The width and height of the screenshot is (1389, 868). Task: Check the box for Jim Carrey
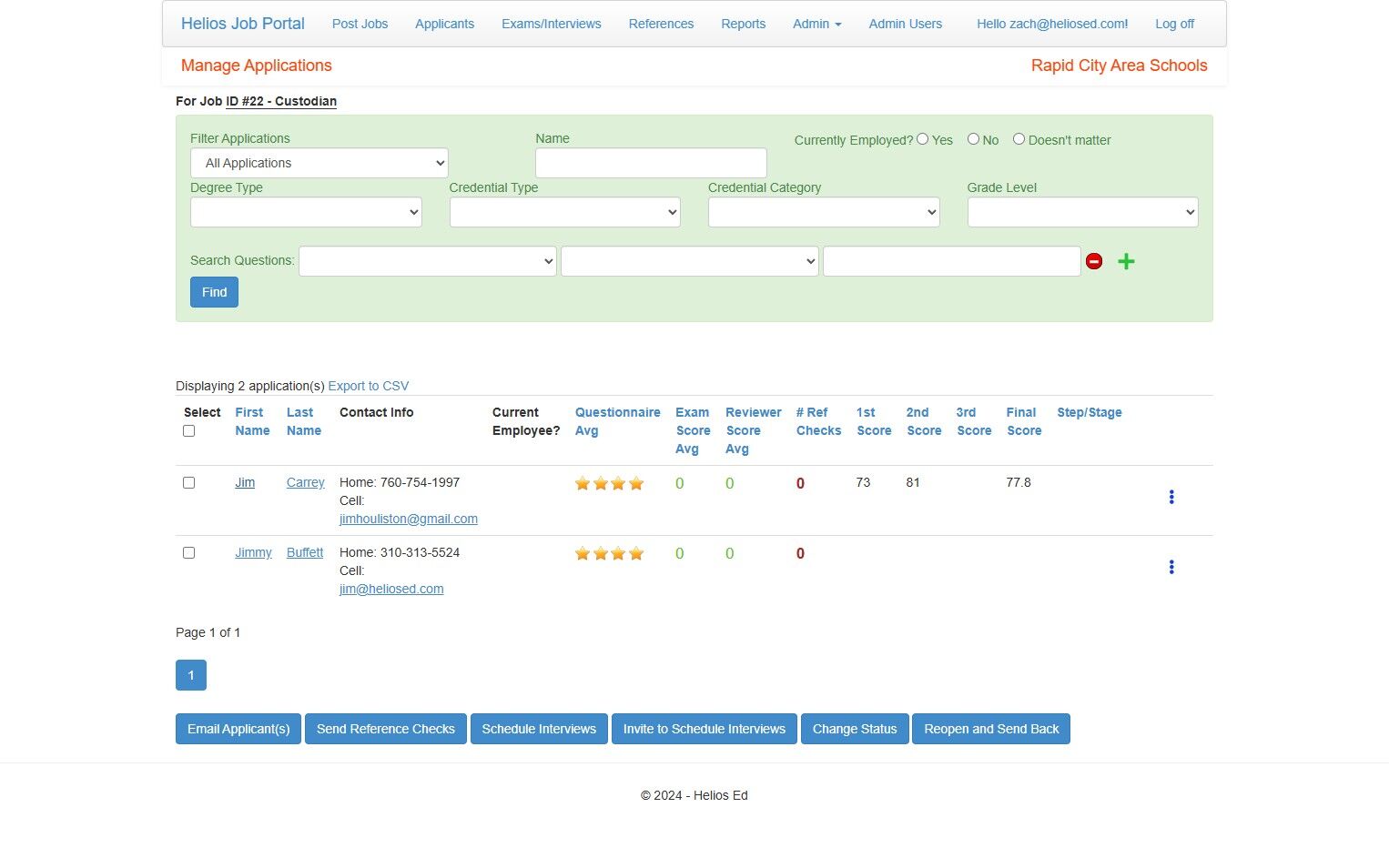(x=189, y=483)
